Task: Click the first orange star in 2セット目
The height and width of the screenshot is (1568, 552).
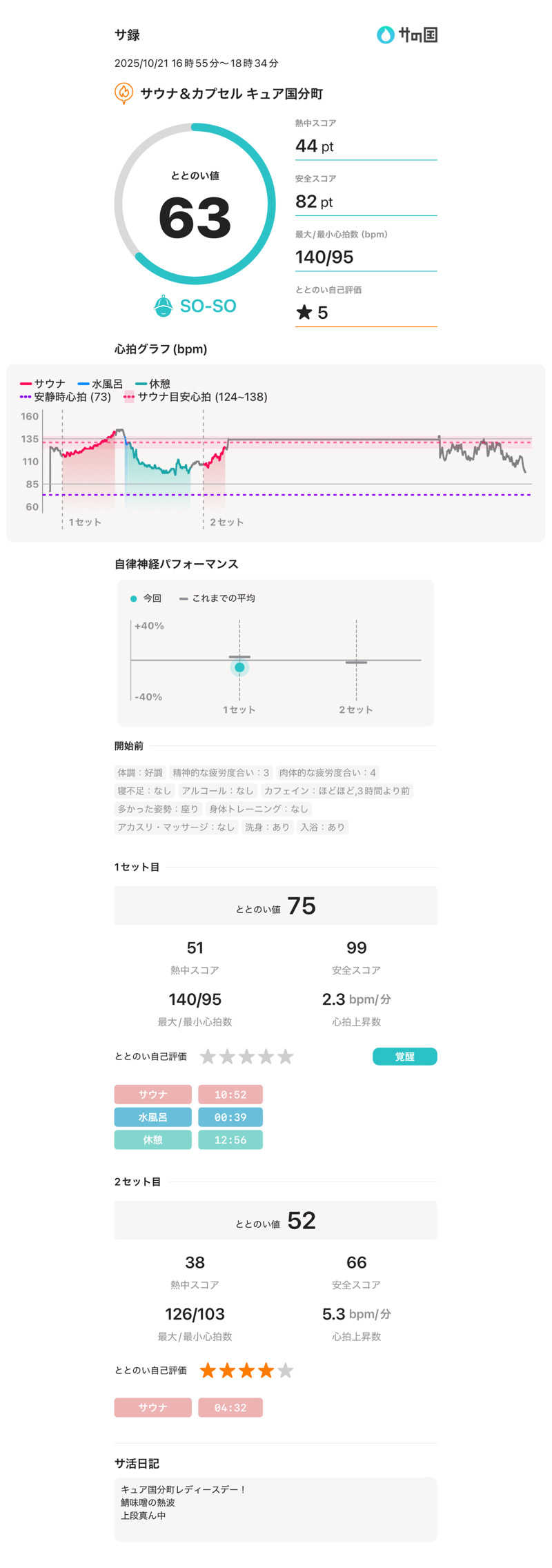Action: 208,1370
